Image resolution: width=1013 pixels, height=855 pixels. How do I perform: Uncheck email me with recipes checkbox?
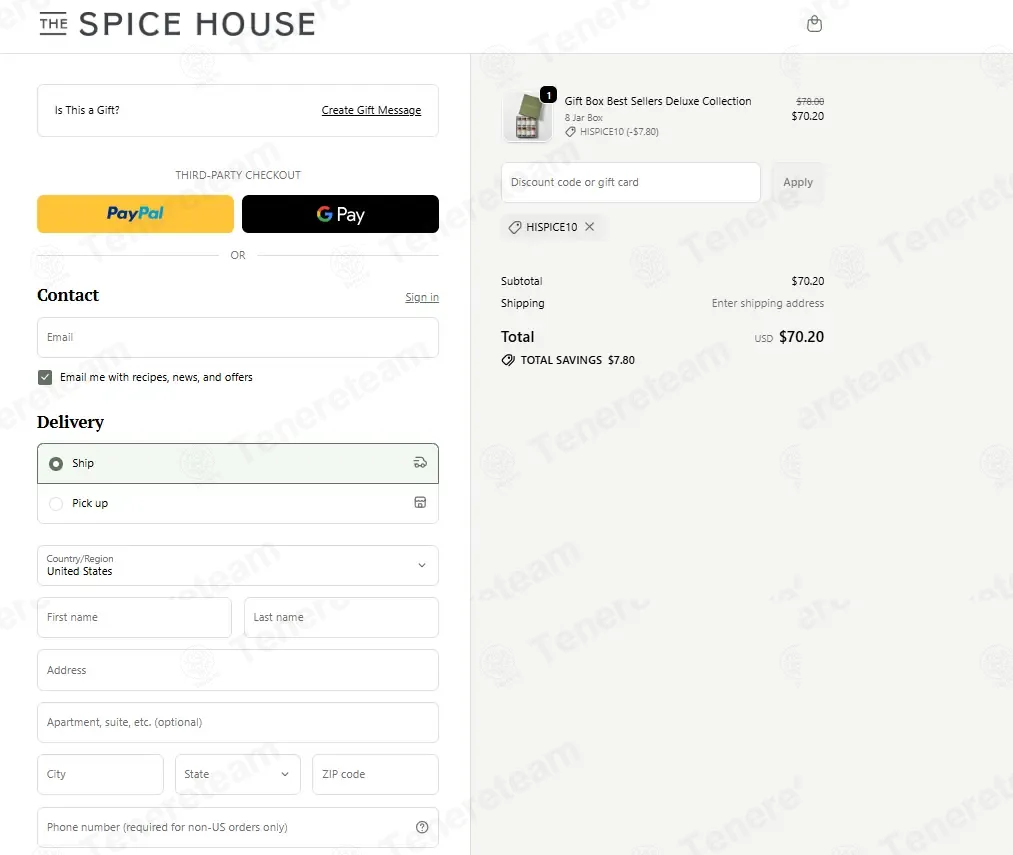coord(45,377)
